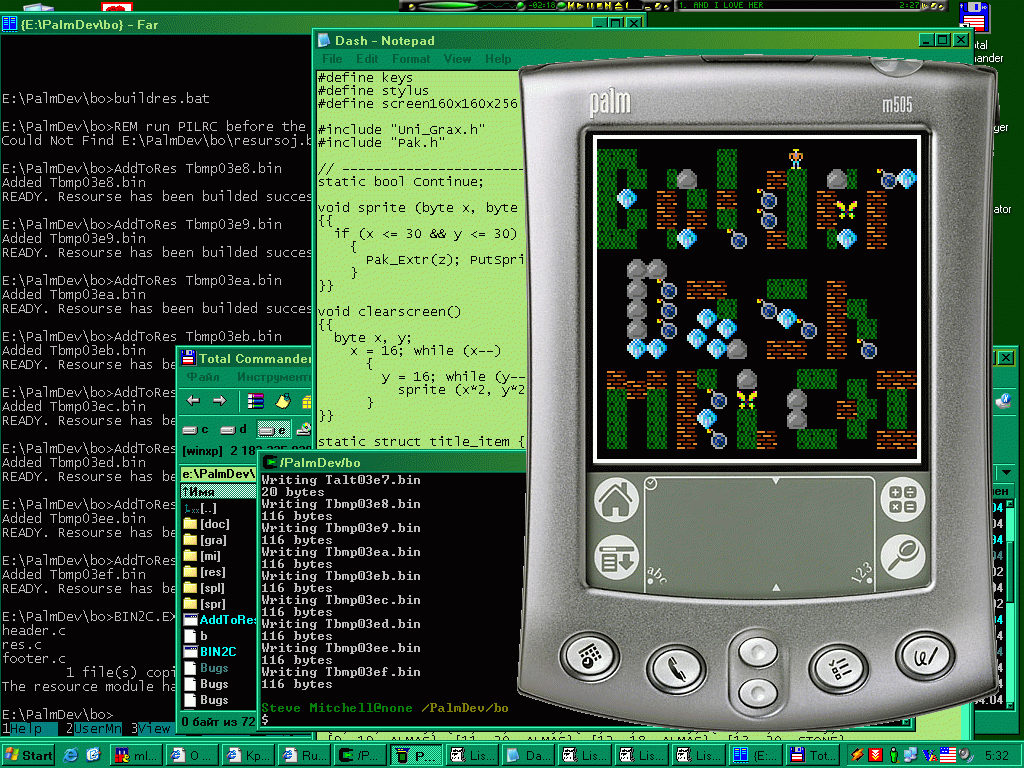
Task: Click the taskbar clock showing 5:32
Action: point(997,756)
